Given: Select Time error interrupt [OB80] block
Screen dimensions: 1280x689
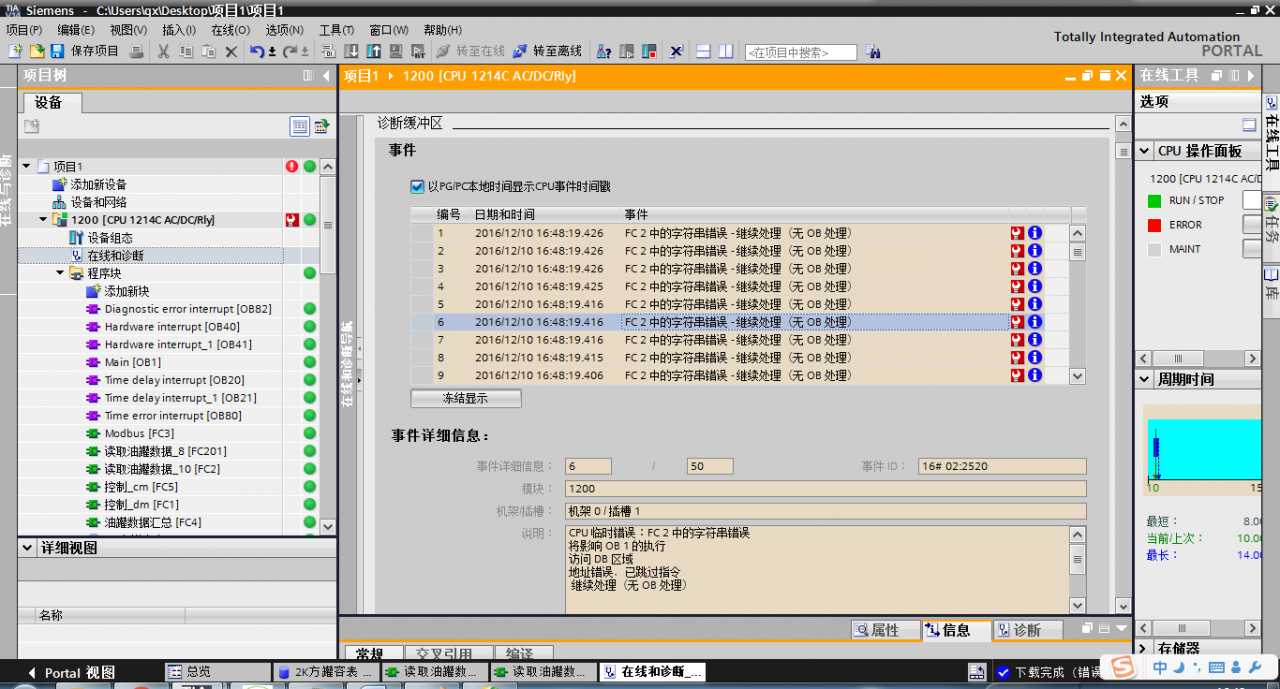Looking at the screenshot, I should coord(174,415).
